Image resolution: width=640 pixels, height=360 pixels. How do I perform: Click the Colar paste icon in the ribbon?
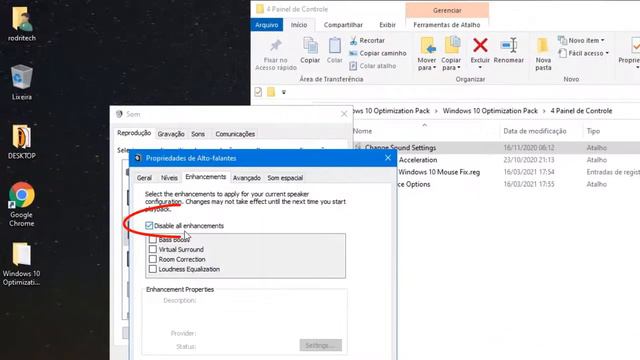[335, 46]
